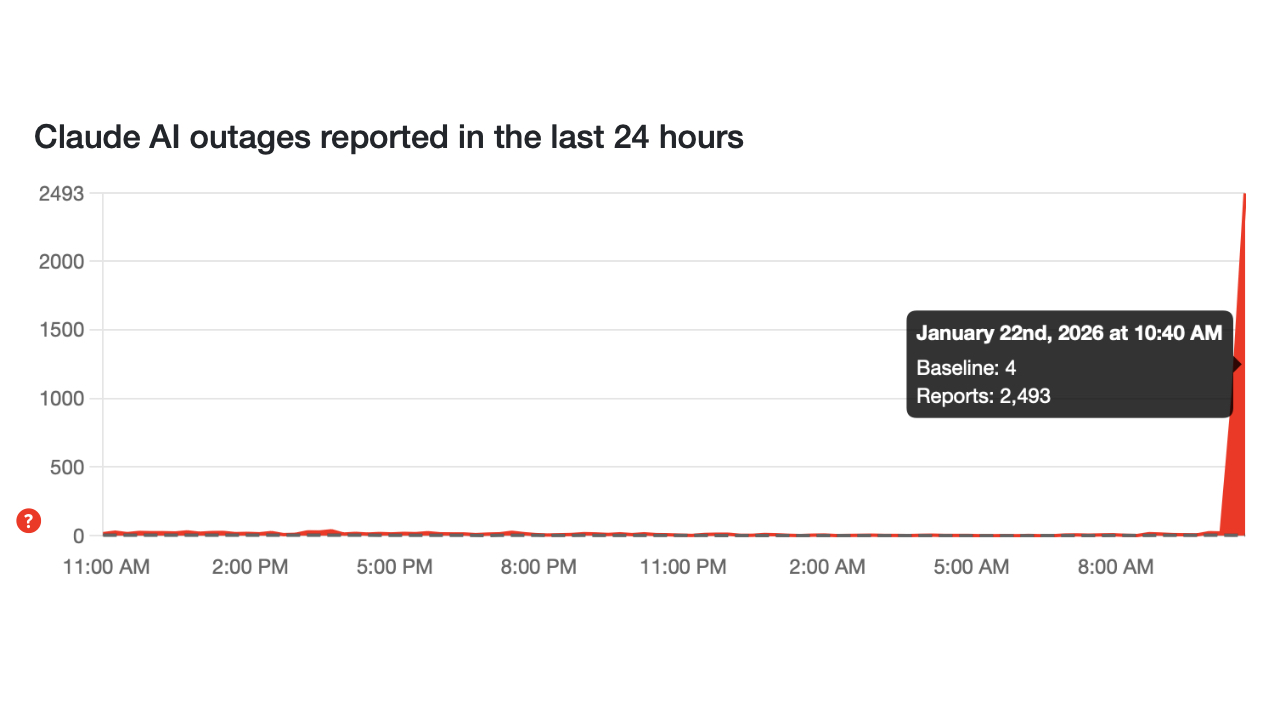Screen dimensions: 1287x724
Task: Click the 500 y-axis label
Action: [67, 467]
